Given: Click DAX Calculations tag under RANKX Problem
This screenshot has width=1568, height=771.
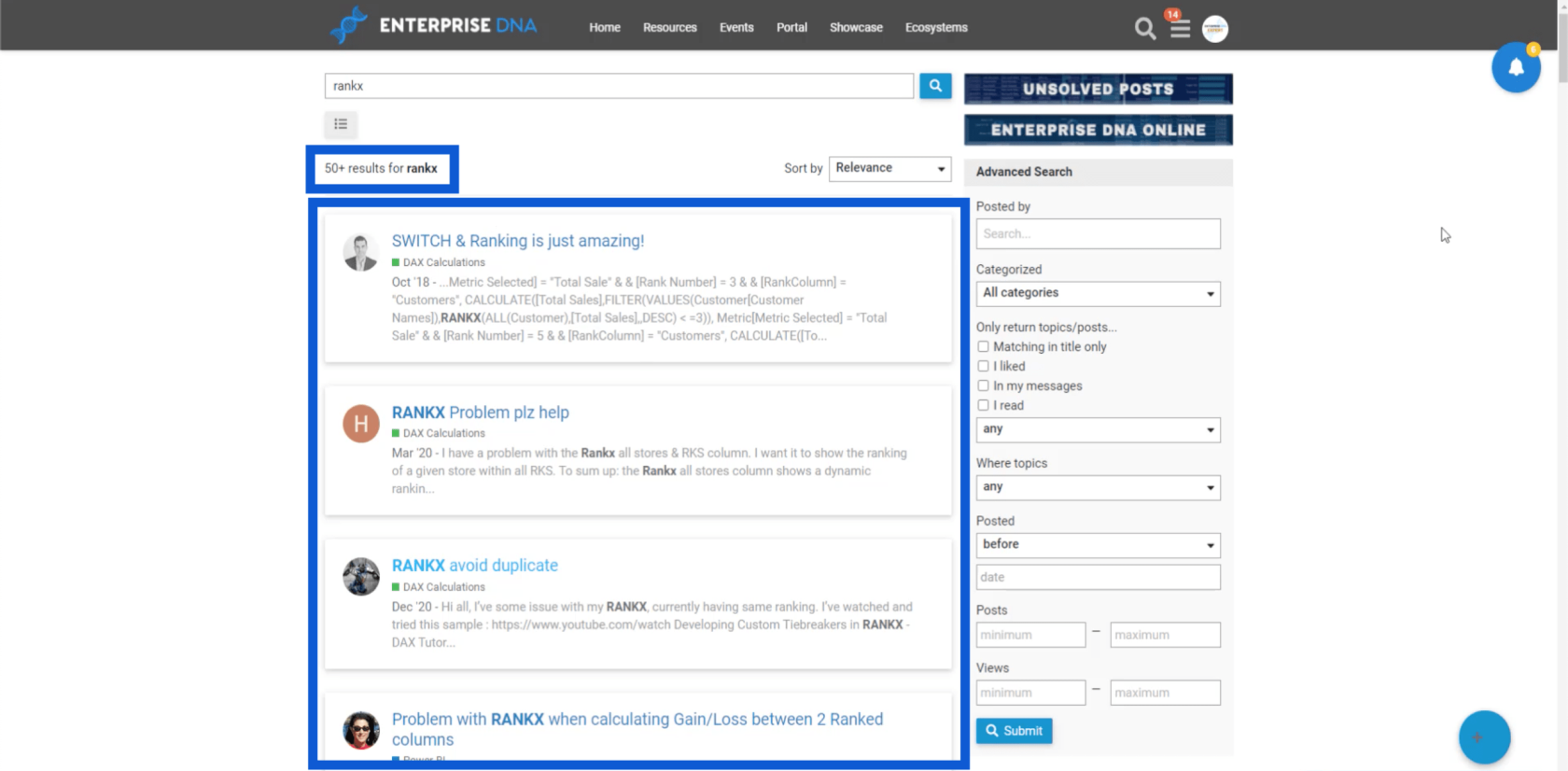Looking at the screenshot, I should [439, 433].
